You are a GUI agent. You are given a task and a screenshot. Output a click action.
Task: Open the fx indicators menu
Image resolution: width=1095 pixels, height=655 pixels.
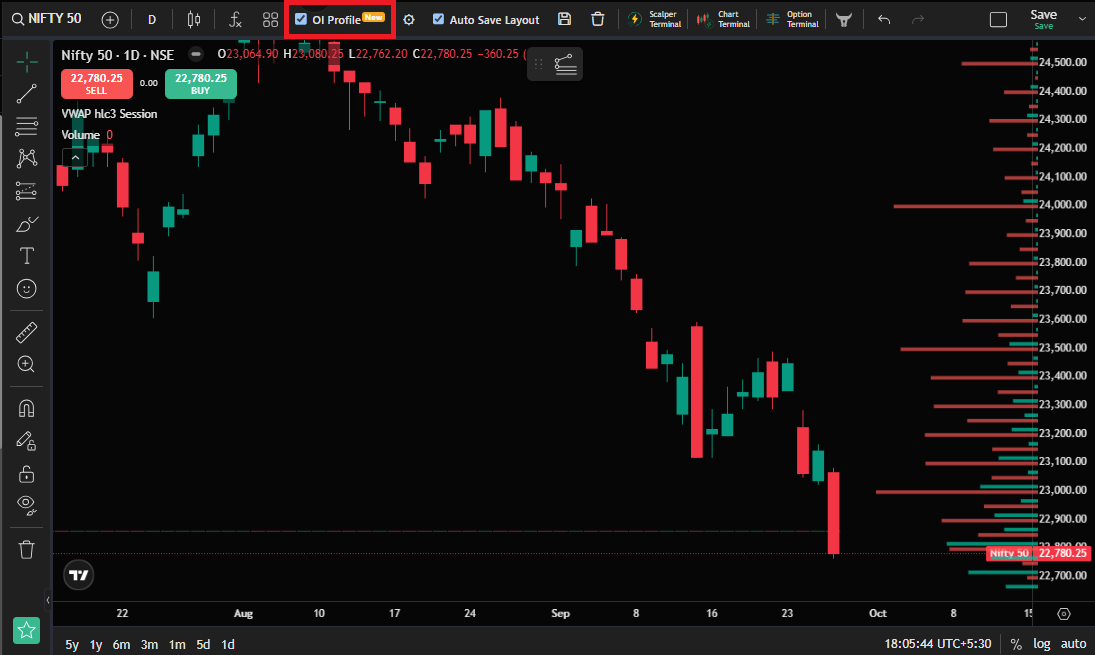pos(235,20)
